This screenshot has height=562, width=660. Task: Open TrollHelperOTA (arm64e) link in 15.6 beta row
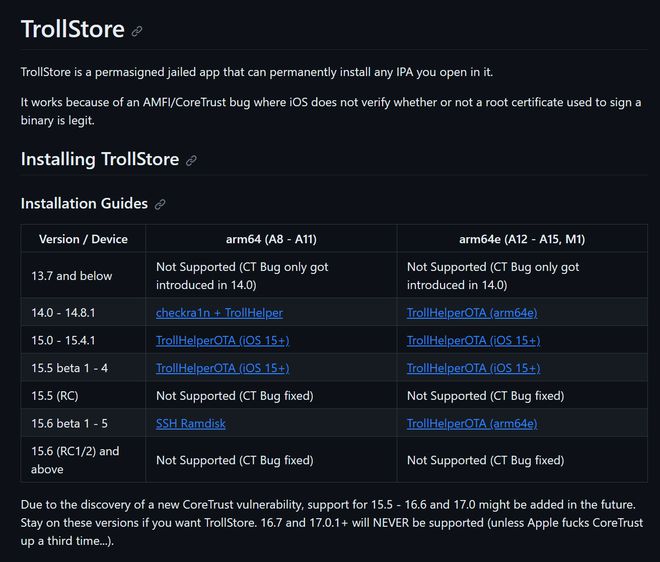pyautogui.click(x=472, y=423)
